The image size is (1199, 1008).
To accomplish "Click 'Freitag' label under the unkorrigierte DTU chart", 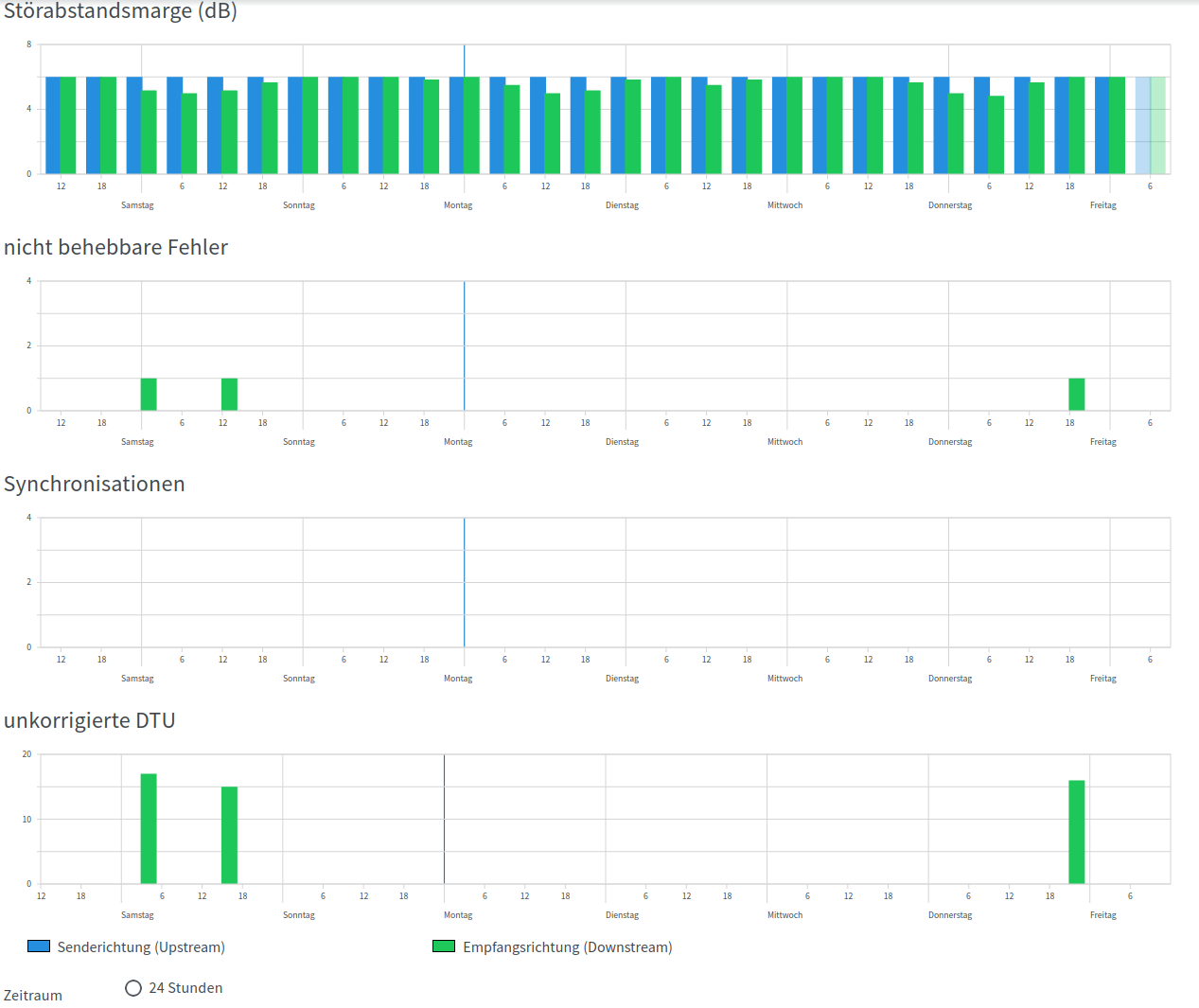I will [1103, 915].
